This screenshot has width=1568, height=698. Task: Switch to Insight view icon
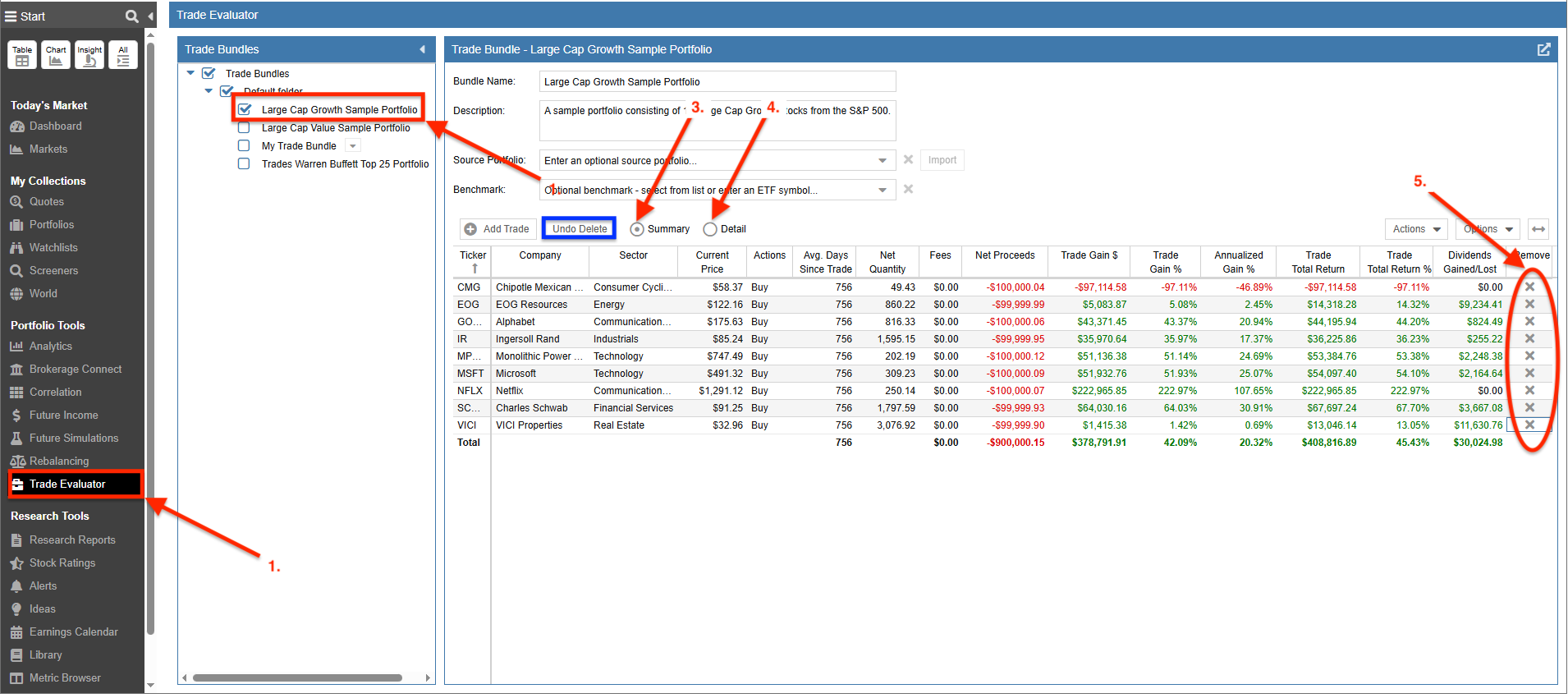point(89,55)
